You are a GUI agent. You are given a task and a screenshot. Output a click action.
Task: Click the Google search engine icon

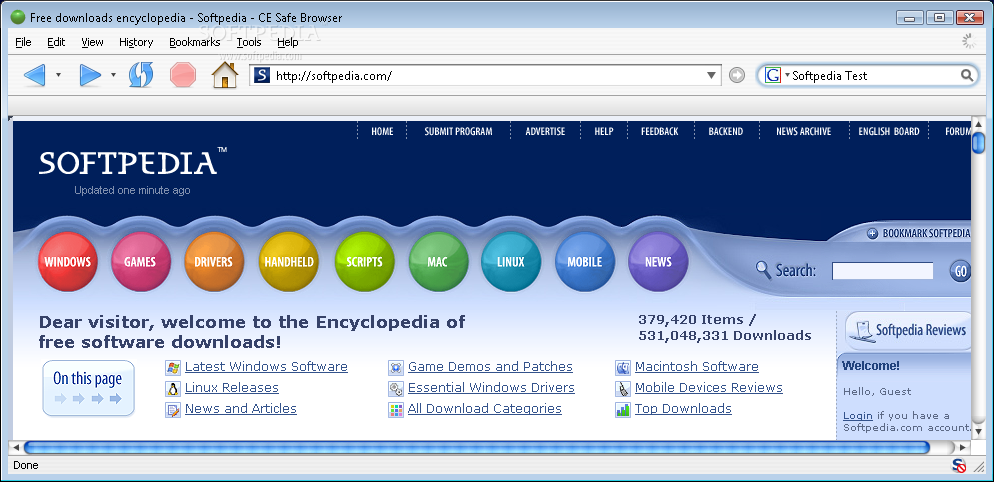click(773, 75)
